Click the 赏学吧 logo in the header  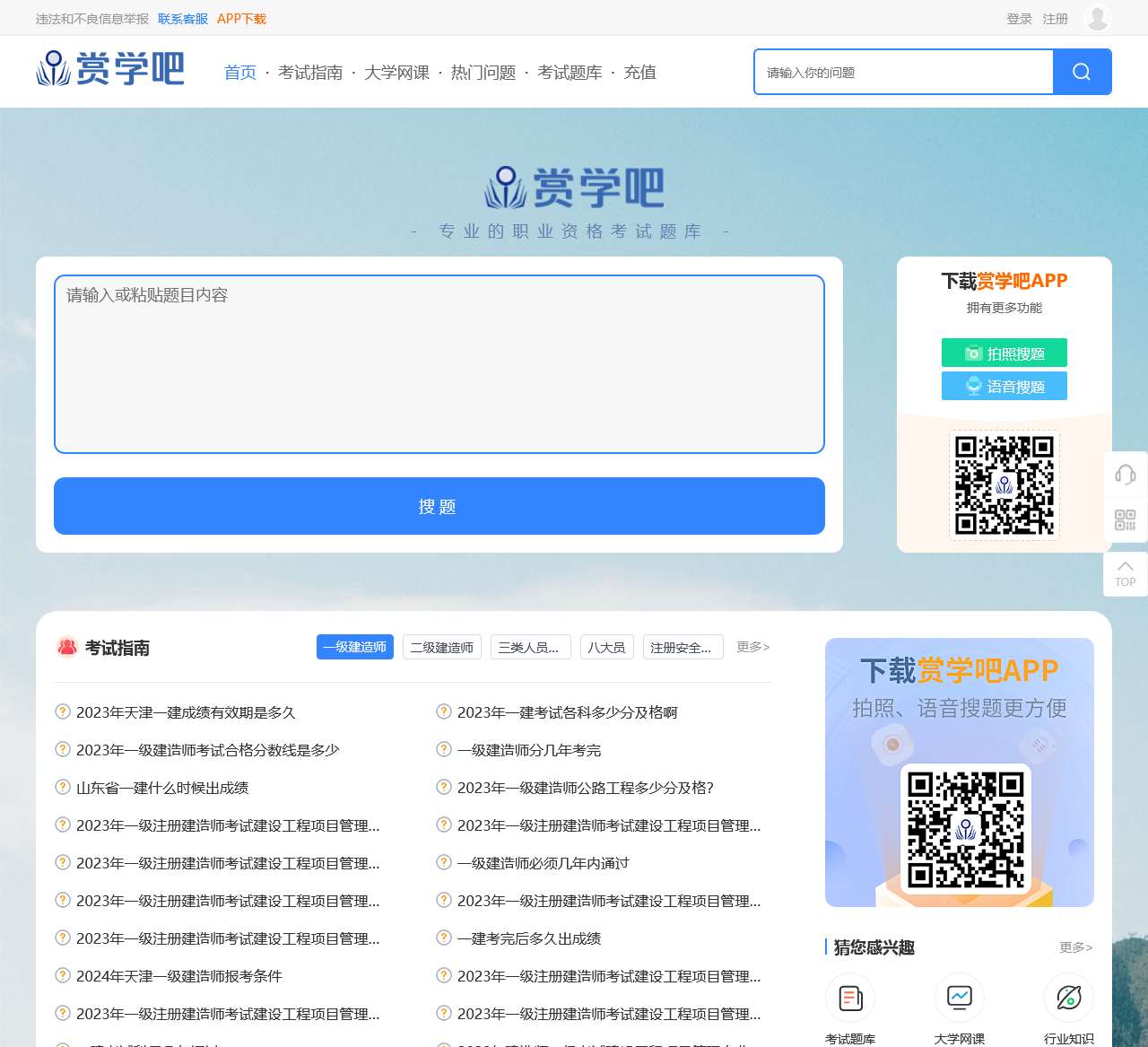coord(110,68)
